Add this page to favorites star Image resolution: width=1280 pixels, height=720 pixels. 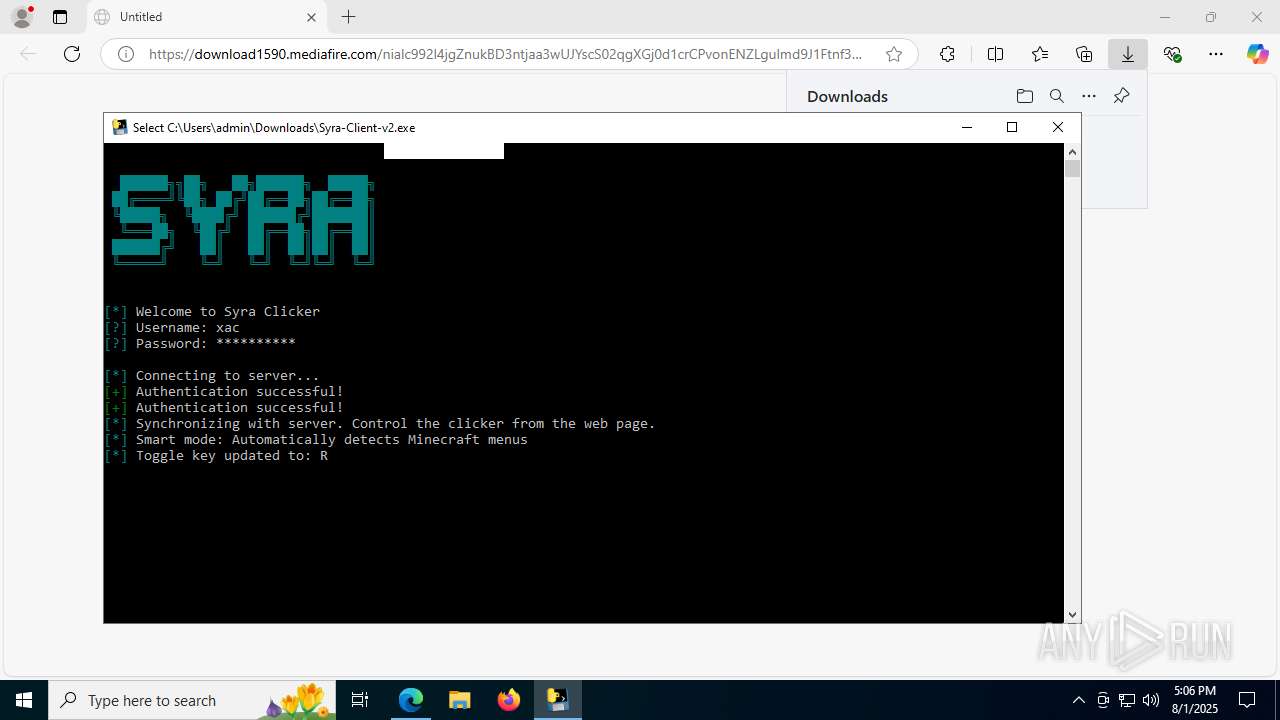(x=894, y=54)
